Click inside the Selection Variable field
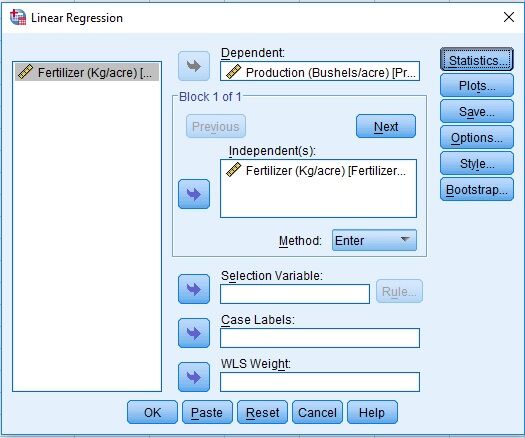 (x=295, y=294)
